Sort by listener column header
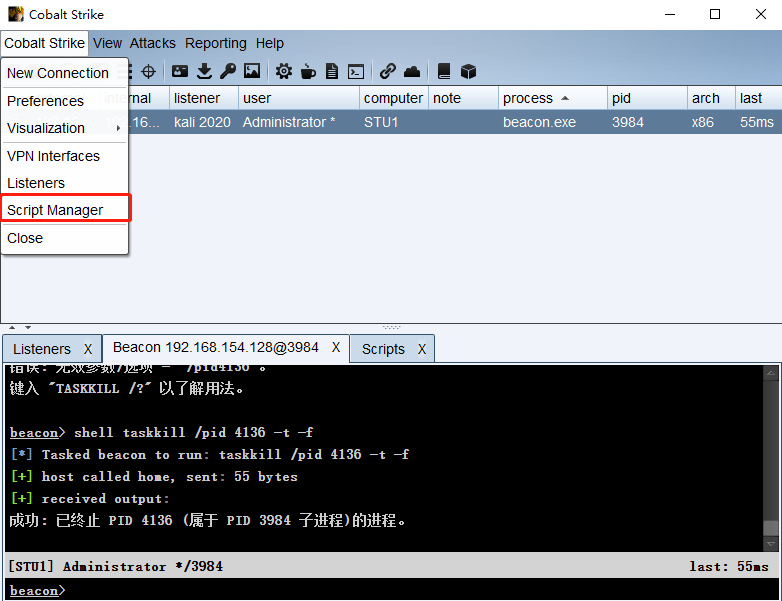Image resolution: width=782 pixels, height=601 pixels. coord(203,98)
